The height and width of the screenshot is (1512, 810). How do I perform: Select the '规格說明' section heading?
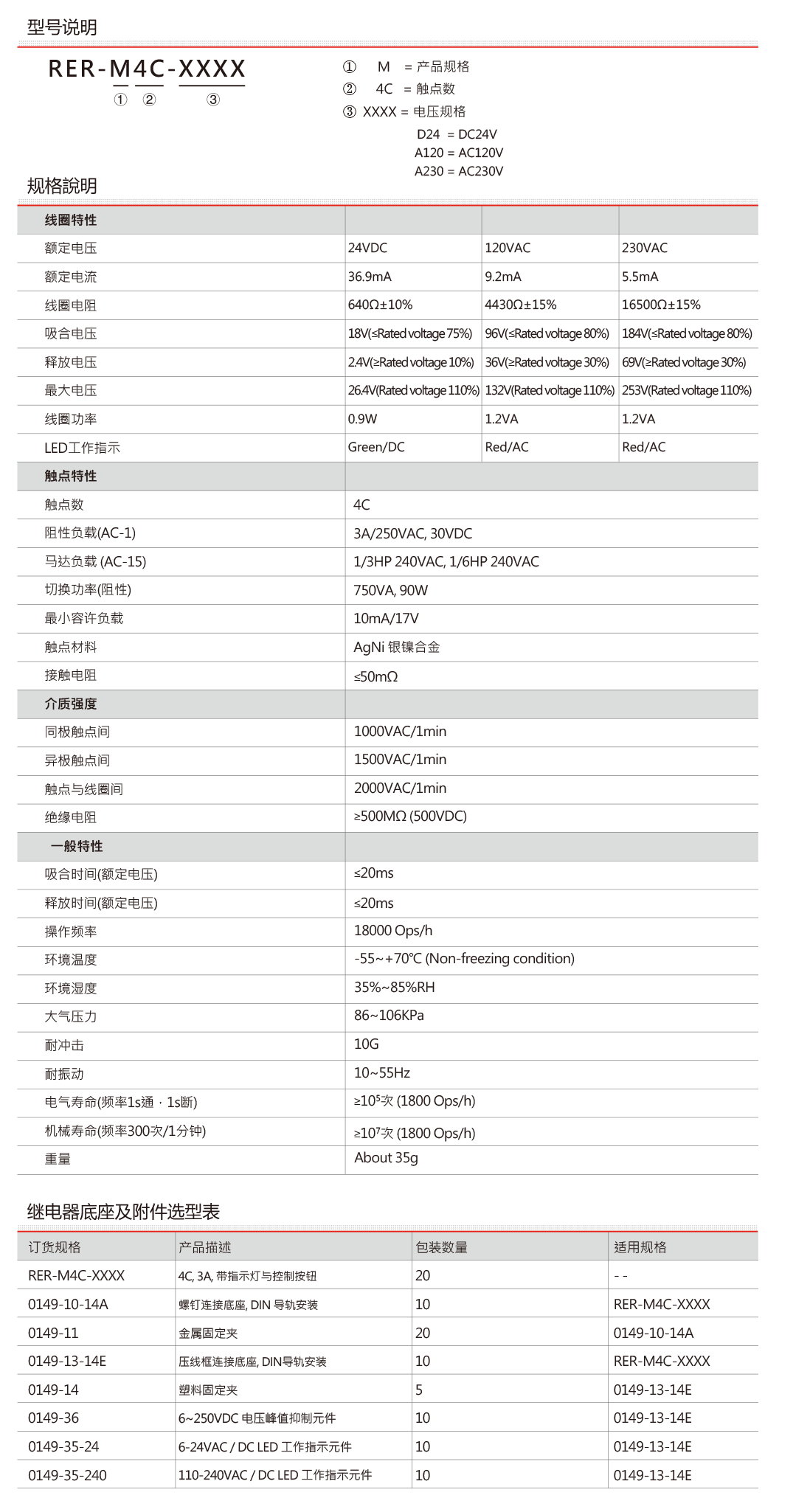tap(62, 186)
